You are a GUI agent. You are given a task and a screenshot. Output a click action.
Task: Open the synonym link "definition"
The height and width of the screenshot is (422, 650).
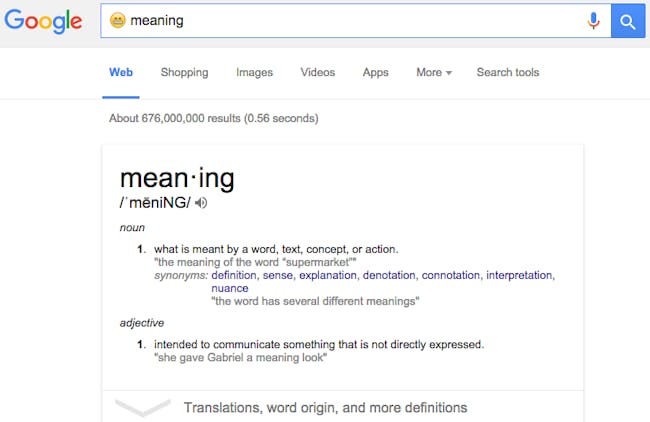pyautogui.click(x=234, y=275)
